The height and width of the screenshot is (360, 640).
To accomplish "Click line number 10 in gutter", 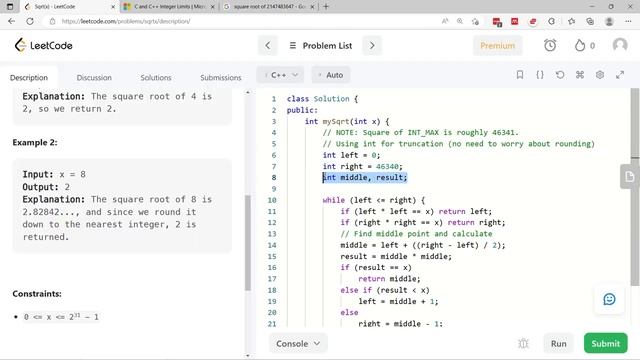I will [272, 200].
